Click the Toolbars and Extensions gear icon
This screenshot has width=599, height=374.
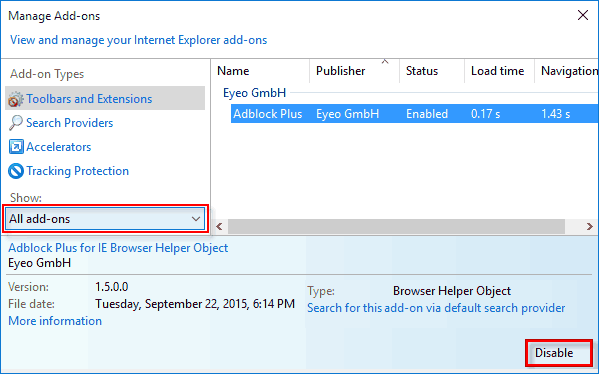16,99
